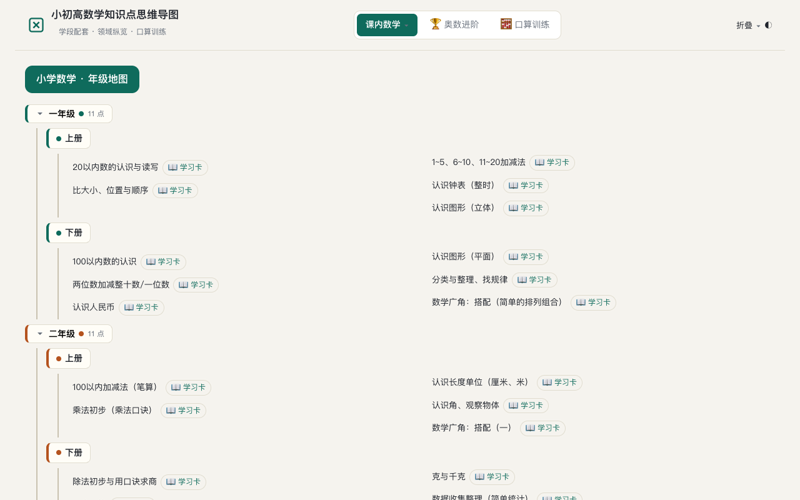800x500 pixels.
Task: Click the text 两位数加减整十数/一位数
Action: point(121,285)
